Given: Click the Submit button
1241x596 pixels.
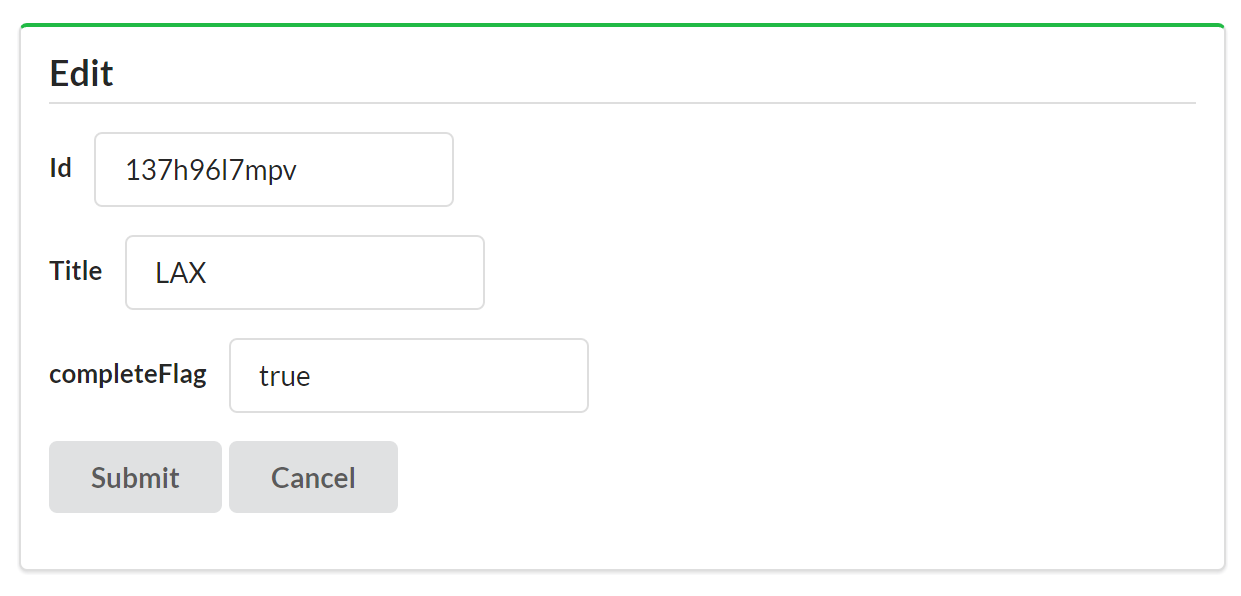Looking at the screenshot, I should [135, 477].
